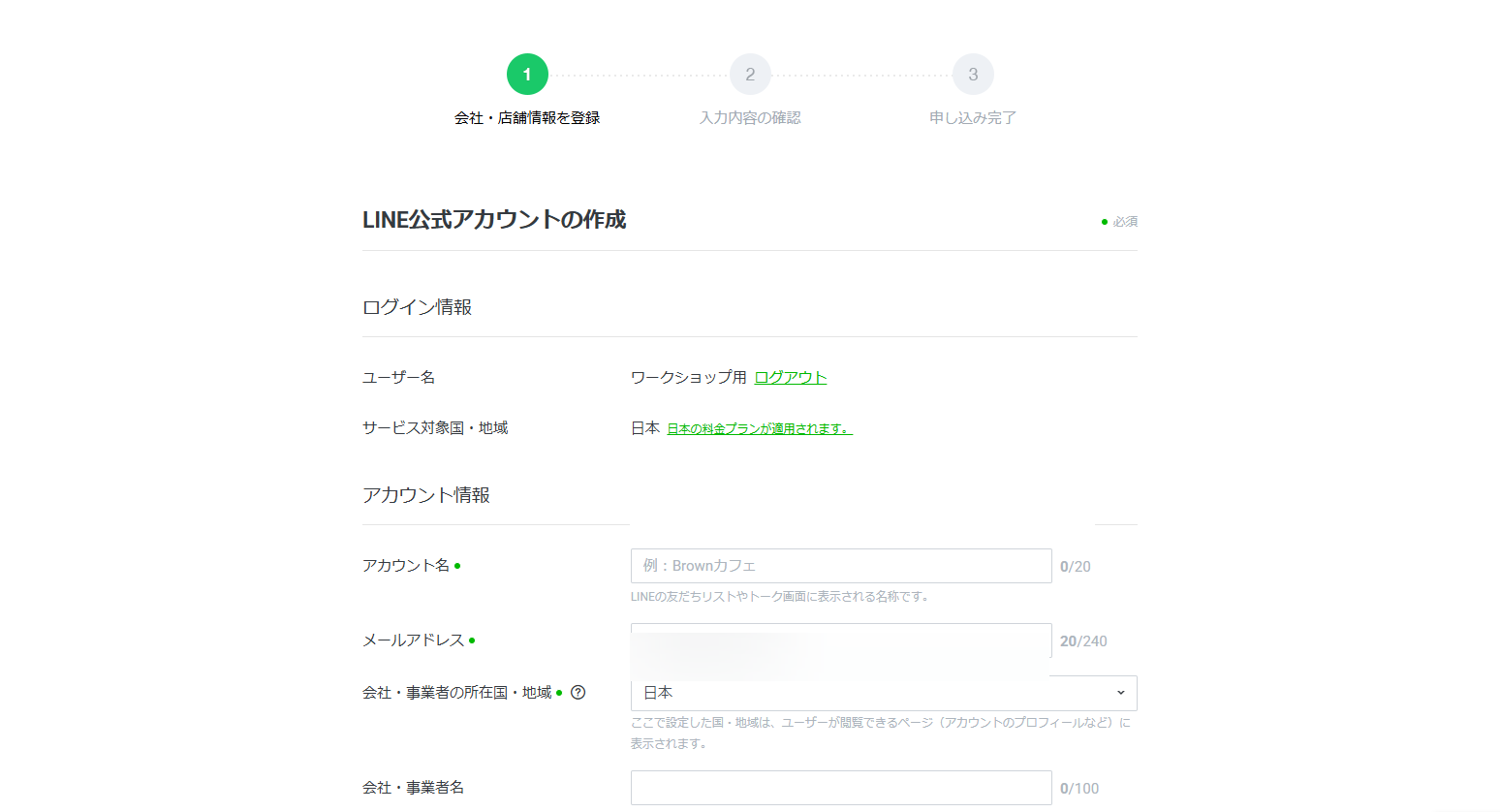
Task: Click the green 必須 legend dot
Action: pos(1104,221)
